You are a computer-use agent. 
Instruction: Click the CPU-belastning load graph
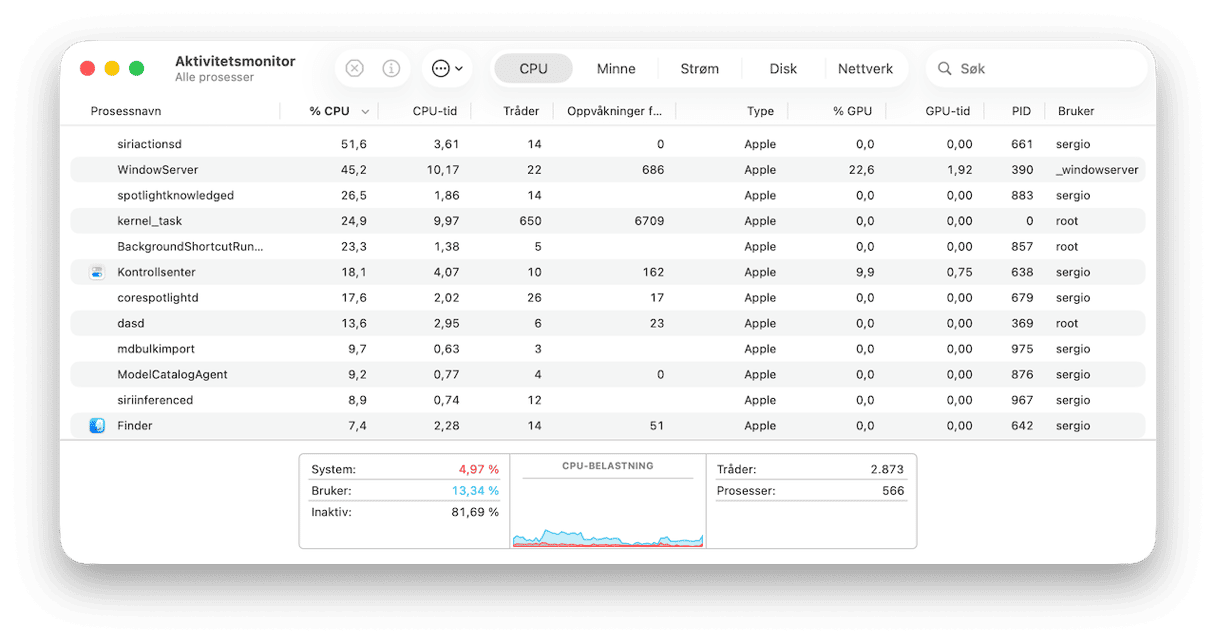(608, 512)
